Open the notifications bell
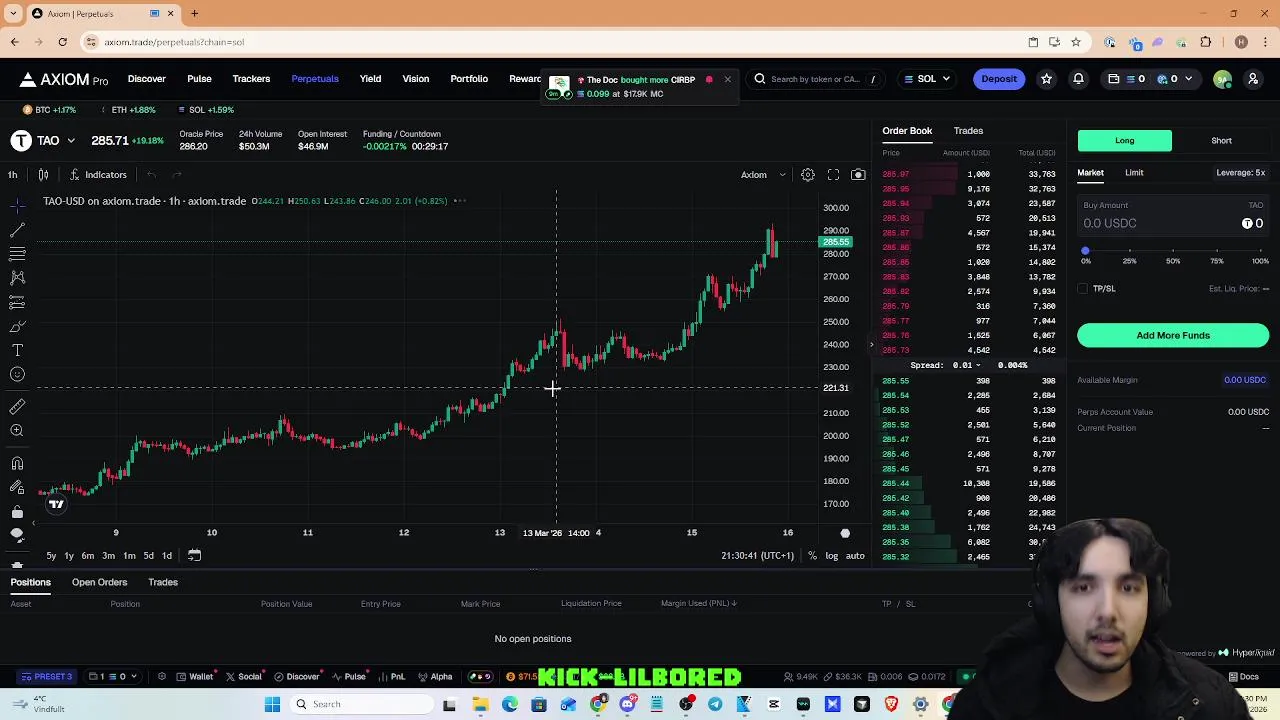 [x=1078, y=79]
